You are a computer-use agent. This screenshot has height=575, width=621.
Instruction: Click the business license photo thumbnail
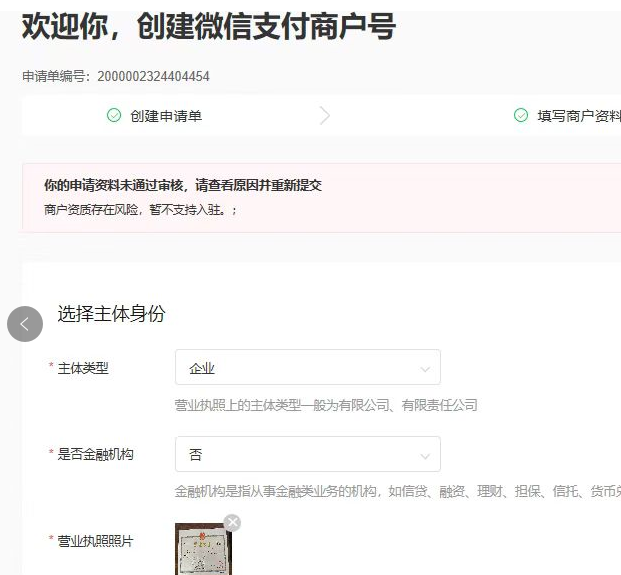[203, 549]
